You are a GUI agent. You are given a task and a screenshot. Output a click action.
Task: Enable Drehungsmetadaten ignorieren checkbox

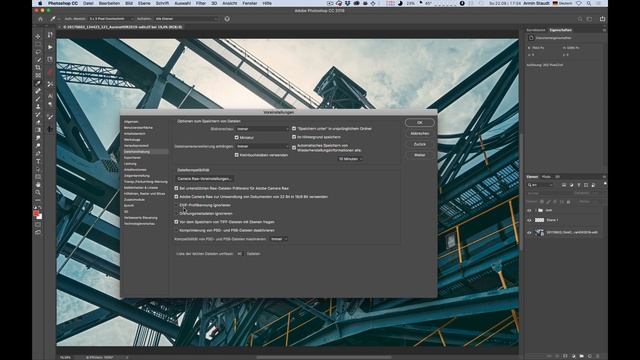[x=176, y=213]
